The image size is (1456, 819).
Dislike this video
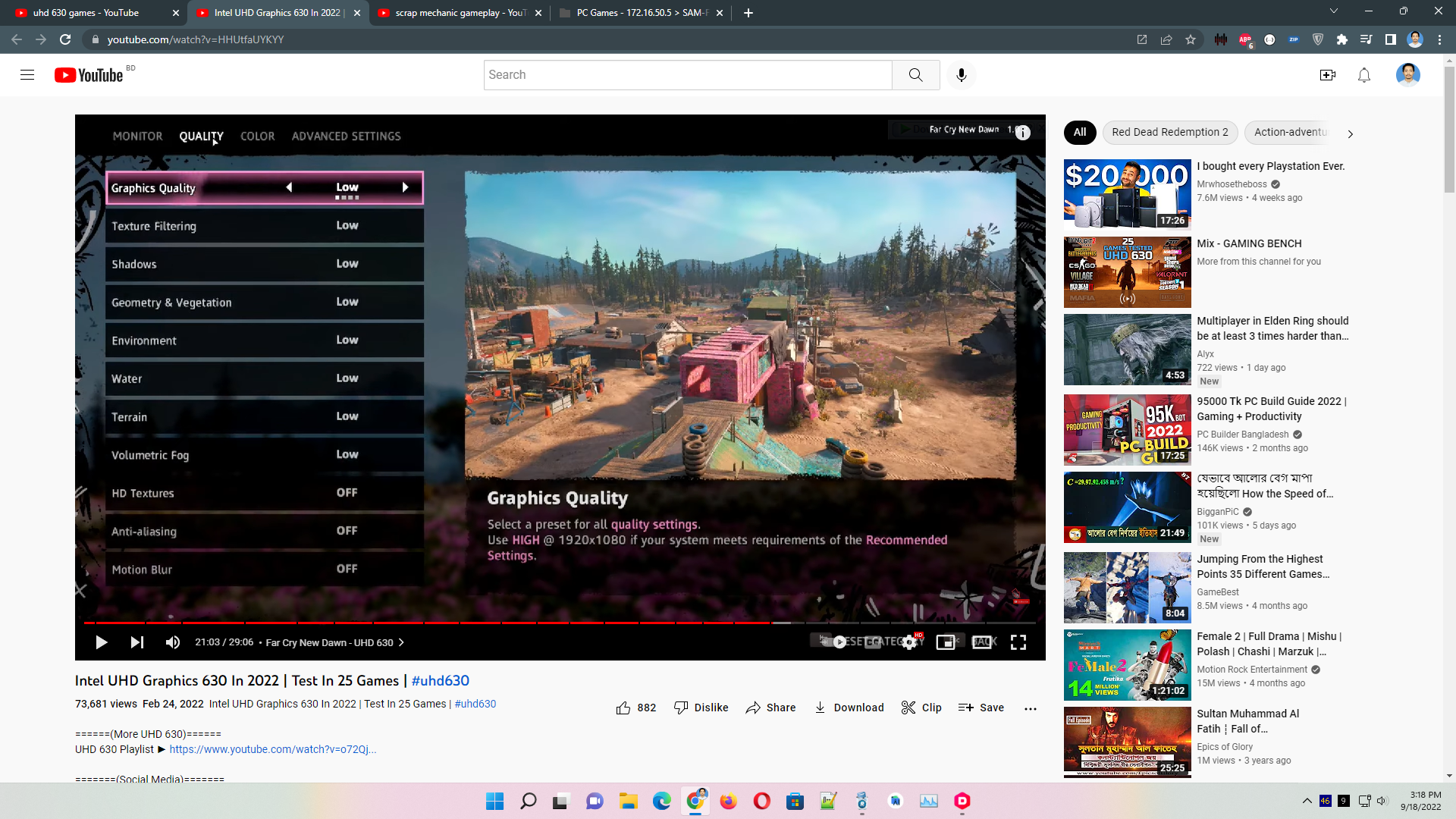(701, 708)
